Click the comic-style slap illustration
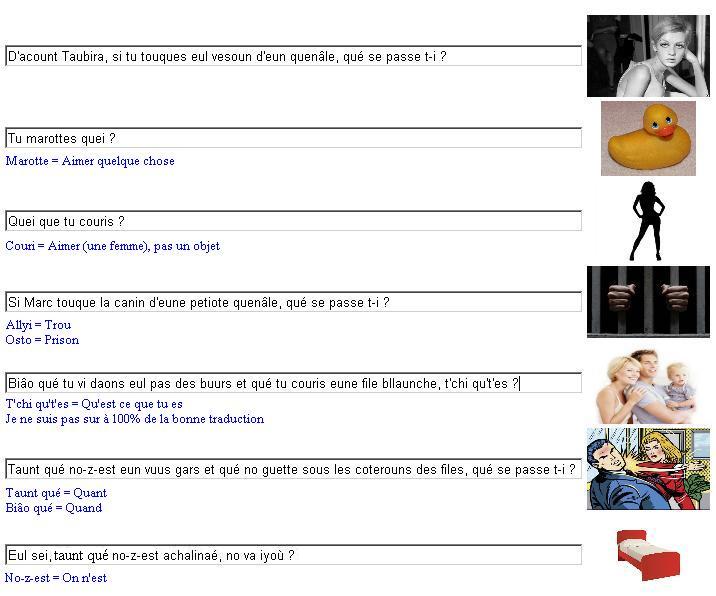Image resolution: width=716 pixels, height=596 pixels. [x=648, y=469]
